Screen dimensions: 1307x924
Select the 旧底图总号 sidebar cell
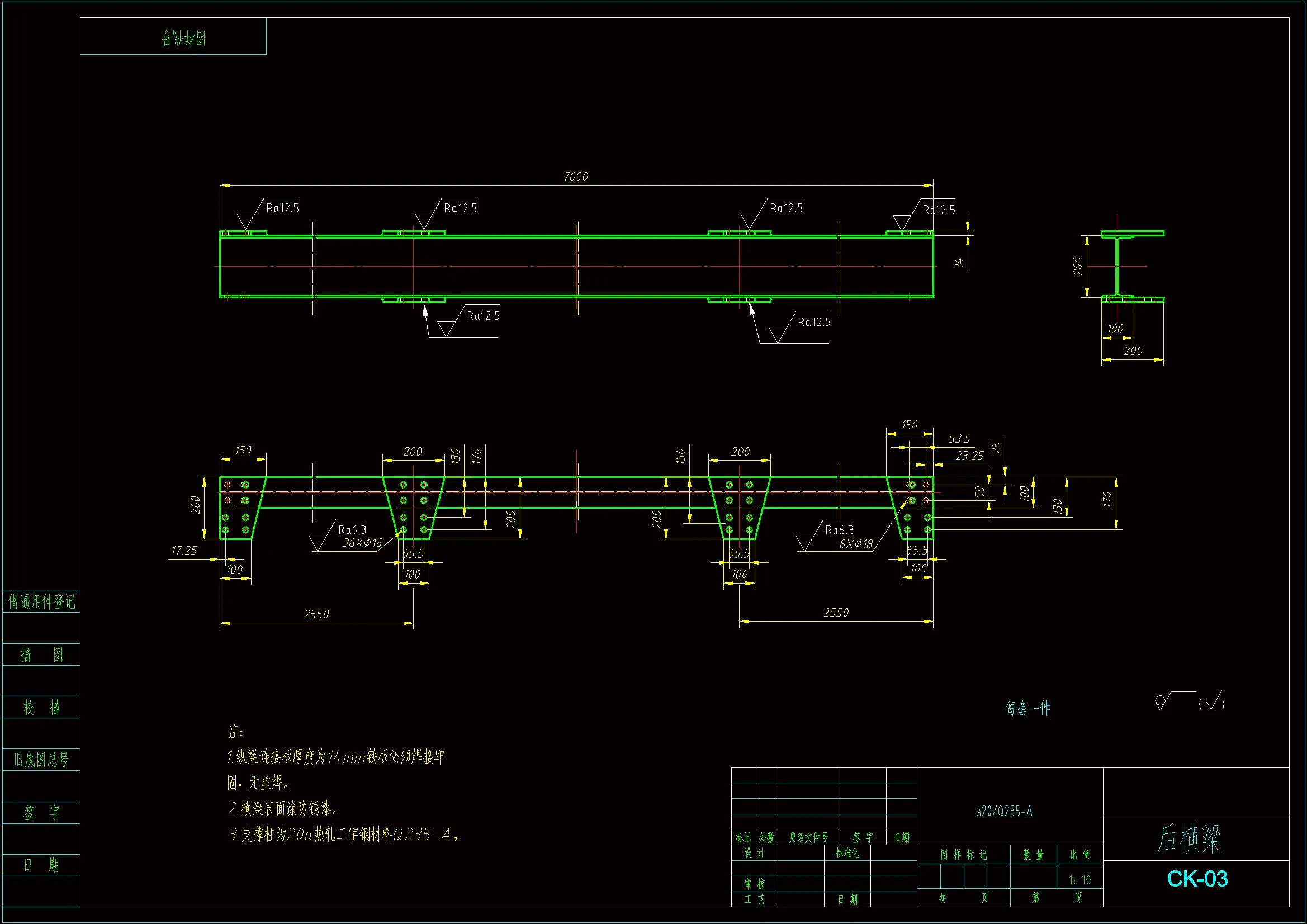[x=41, y=760]
